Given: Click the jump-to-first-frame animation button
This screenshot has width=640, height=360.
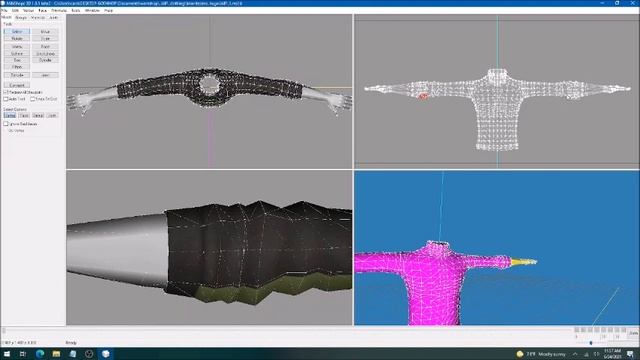Looking at the screenshot, I should (577, 330).
